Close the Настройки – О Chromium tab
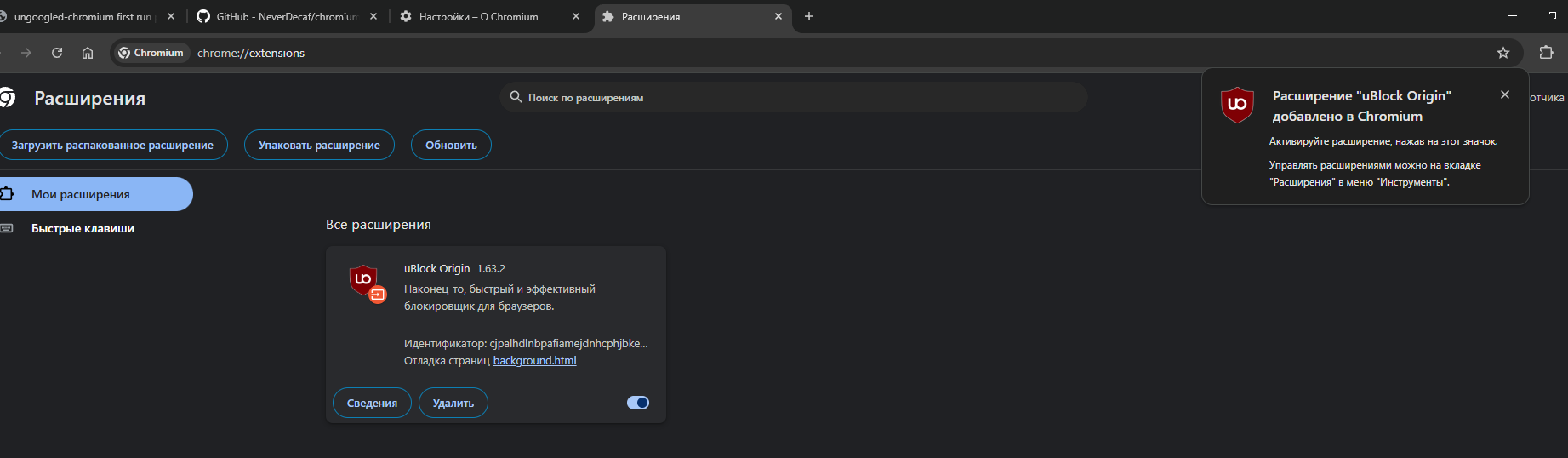The image size is (1568, 458). (576, 16)
